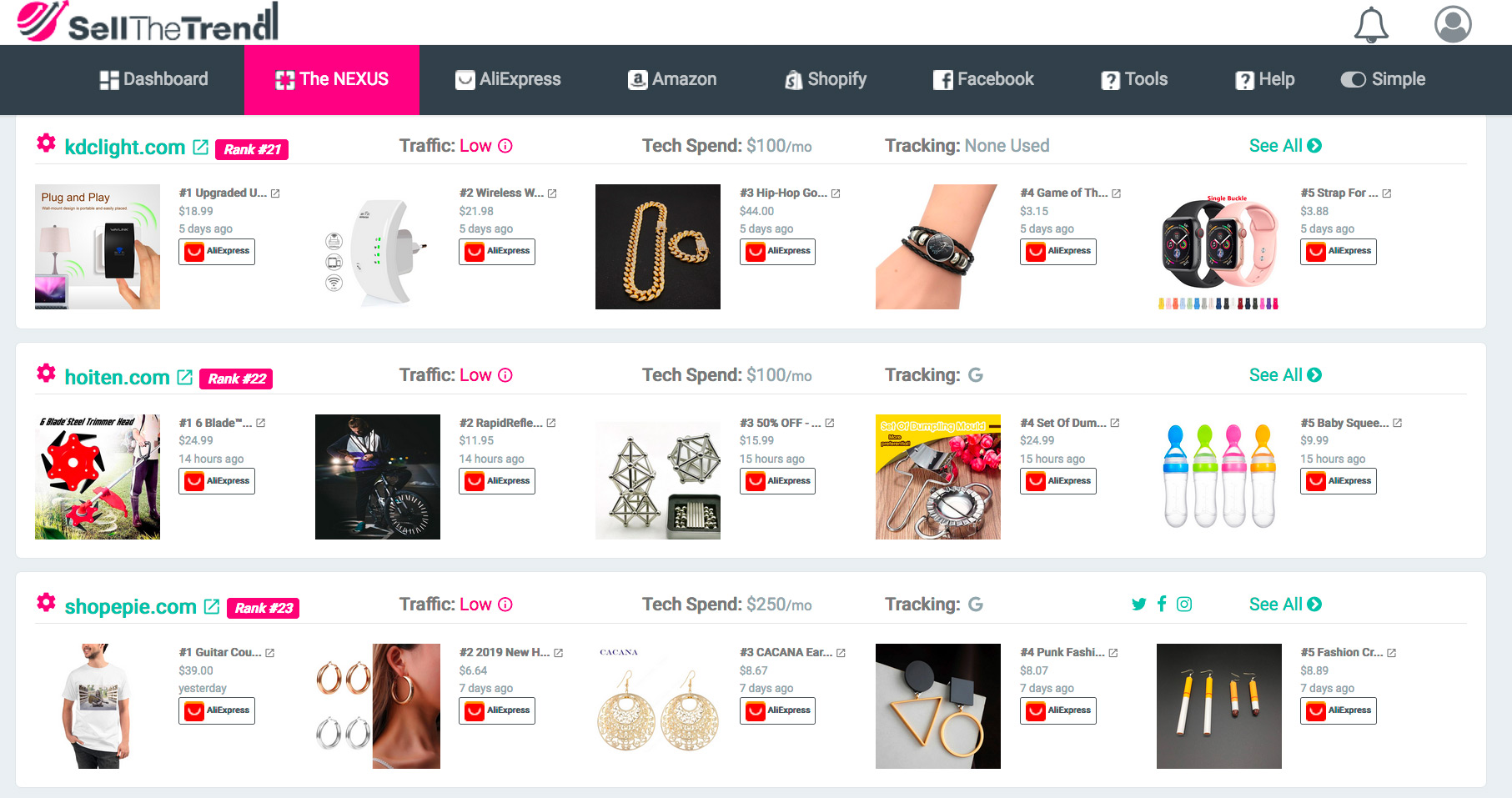Expand See All for kdclight.com

click(1285, 146)
